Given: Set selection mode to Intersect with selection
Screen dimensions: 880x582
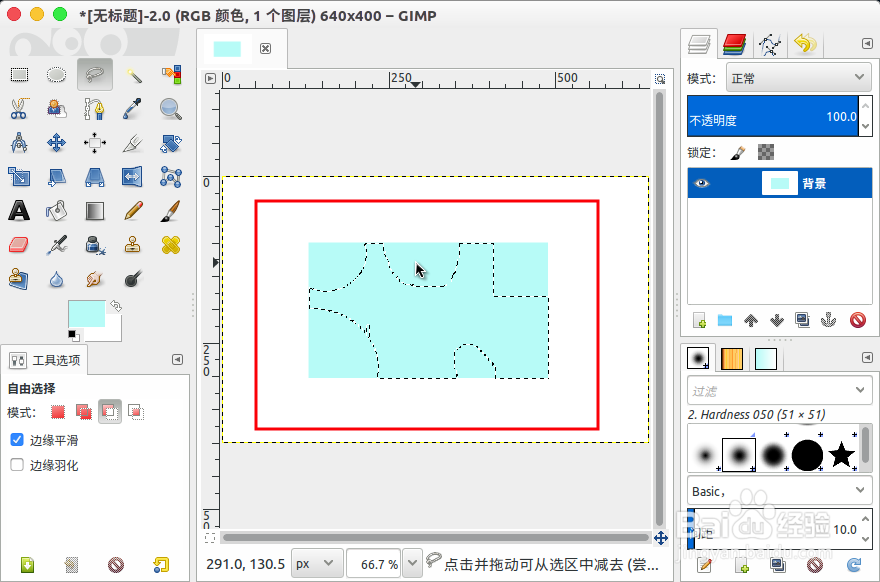Looking at the screenshot, I should pyautogui.click(x=136, y=413).
